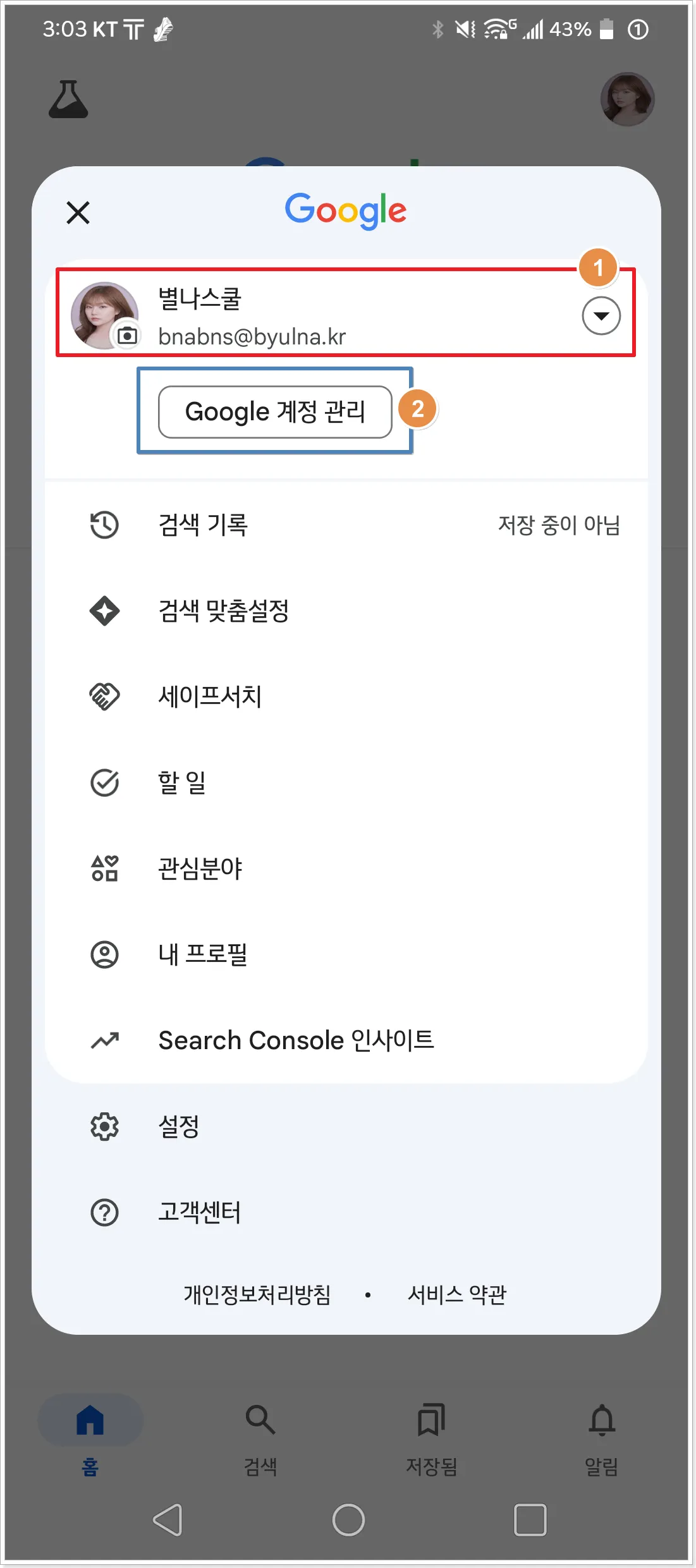
Task: Open the 서비스 약관 terms link
Action: tap(457, 1294)
